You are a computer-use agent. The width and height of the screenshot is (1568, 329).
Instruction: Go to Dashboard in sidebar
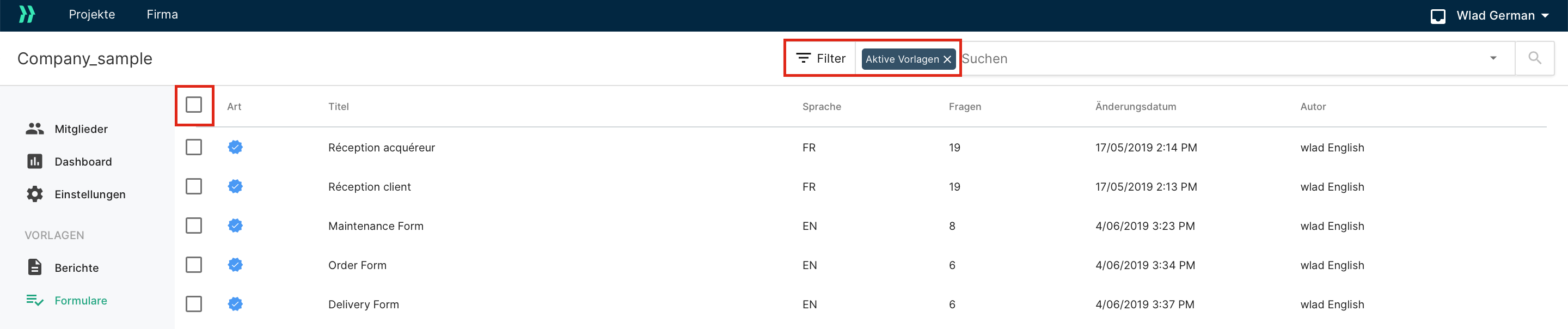pyautogui.click(x=83, y=162)
